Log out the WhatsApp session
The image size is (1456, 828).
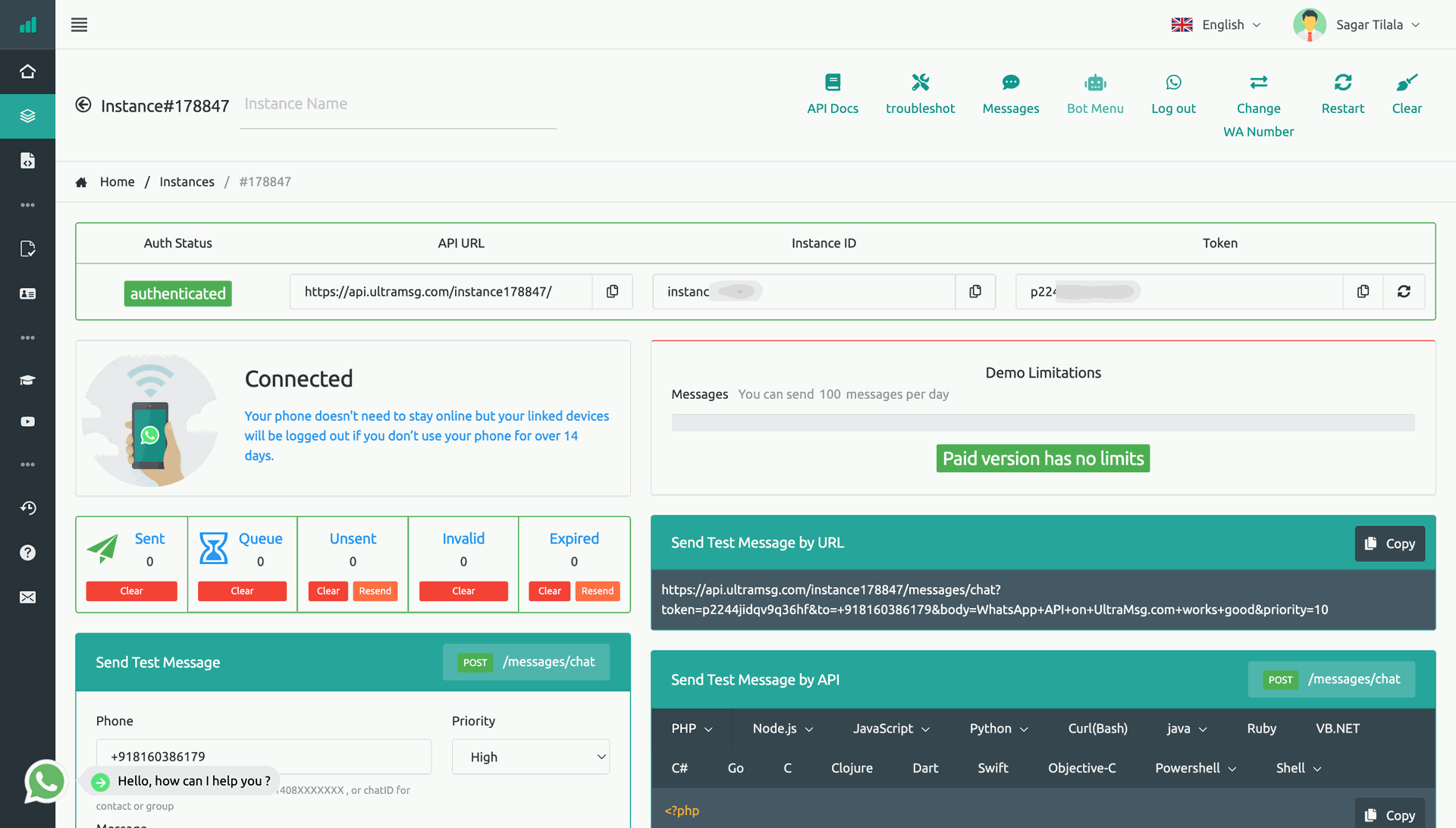1173,94
